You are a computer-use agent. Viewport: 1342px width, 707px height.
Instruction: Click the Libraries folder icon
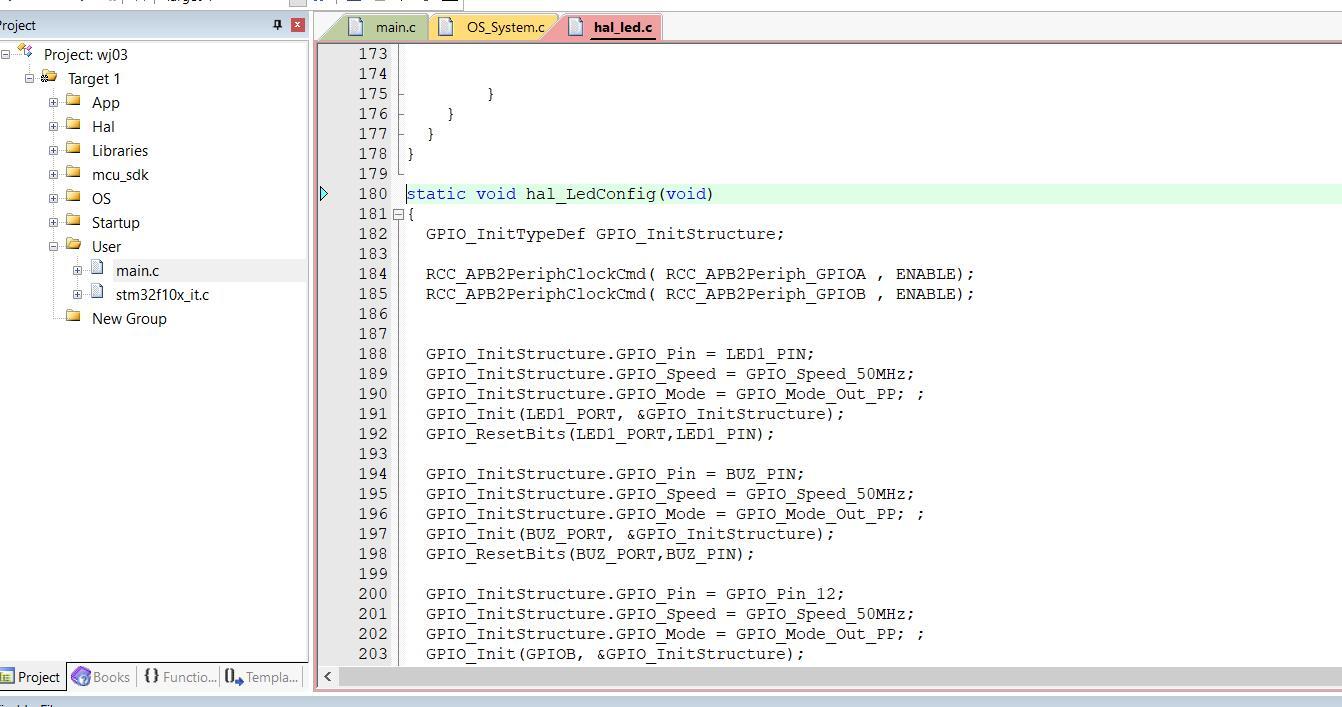pos(73,149)
